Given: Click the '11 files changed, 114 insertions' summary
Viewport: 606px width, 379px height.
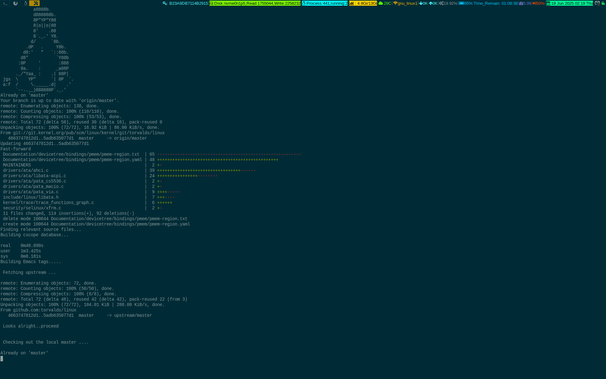Looking at the screenshot, I should [x=69, y=213].
